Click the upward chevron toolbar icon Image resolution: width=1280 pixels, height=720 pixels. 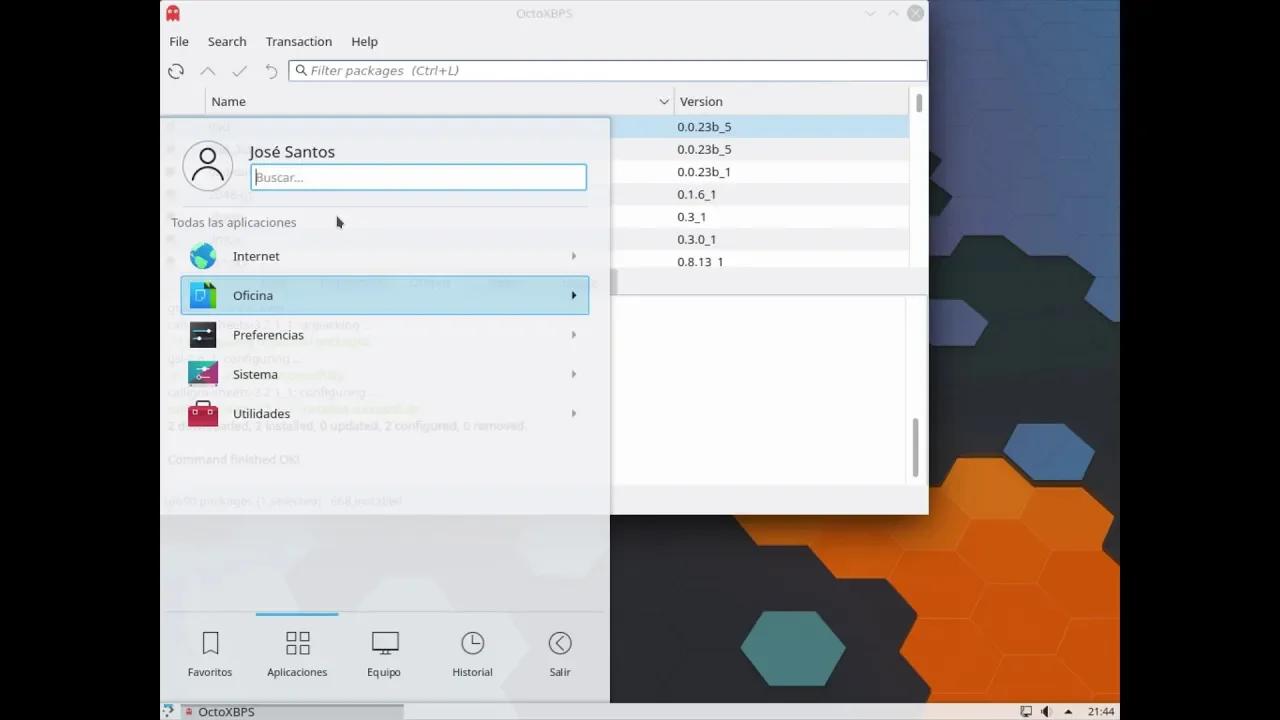coord(207,71)
